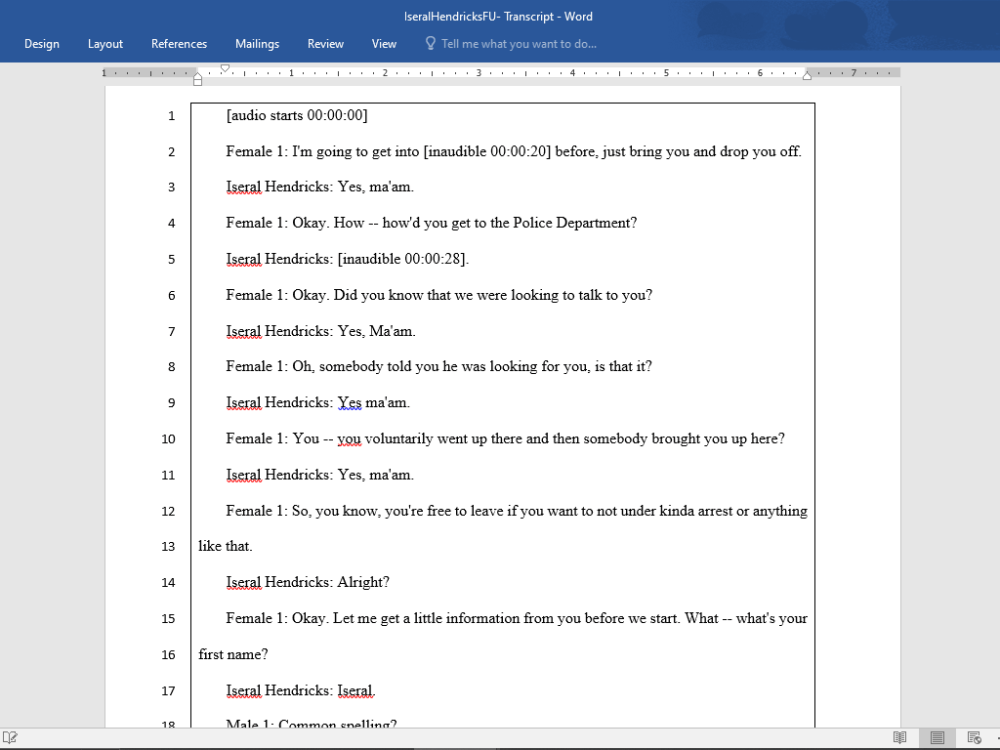
Task: Click 'Did you know that we were looking to talk to you?'
Action: coord(493,295)
